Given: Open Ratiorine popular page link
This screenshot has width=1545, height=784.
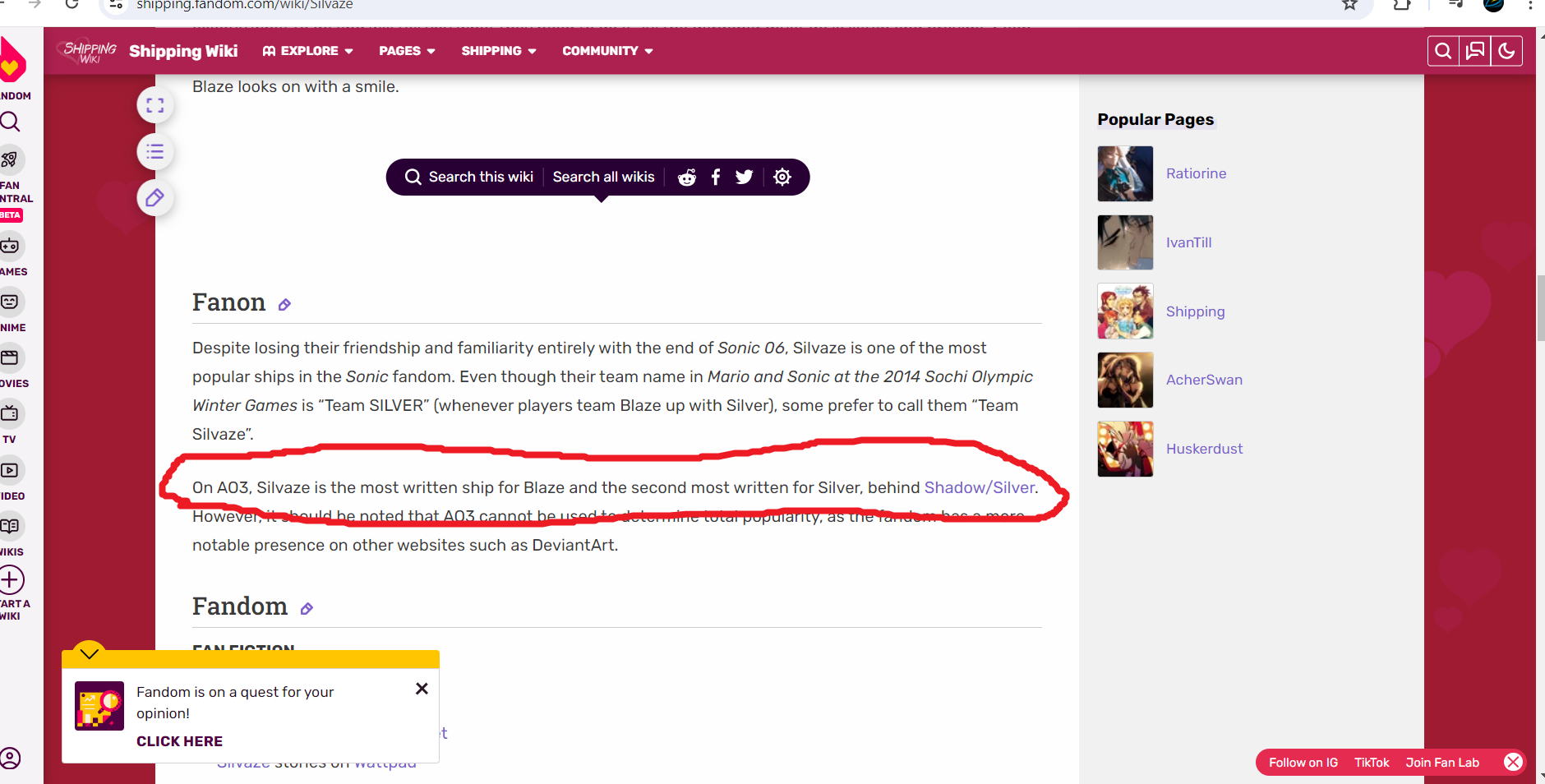Looking at the screenshot, I should [x=1196, y=173].
